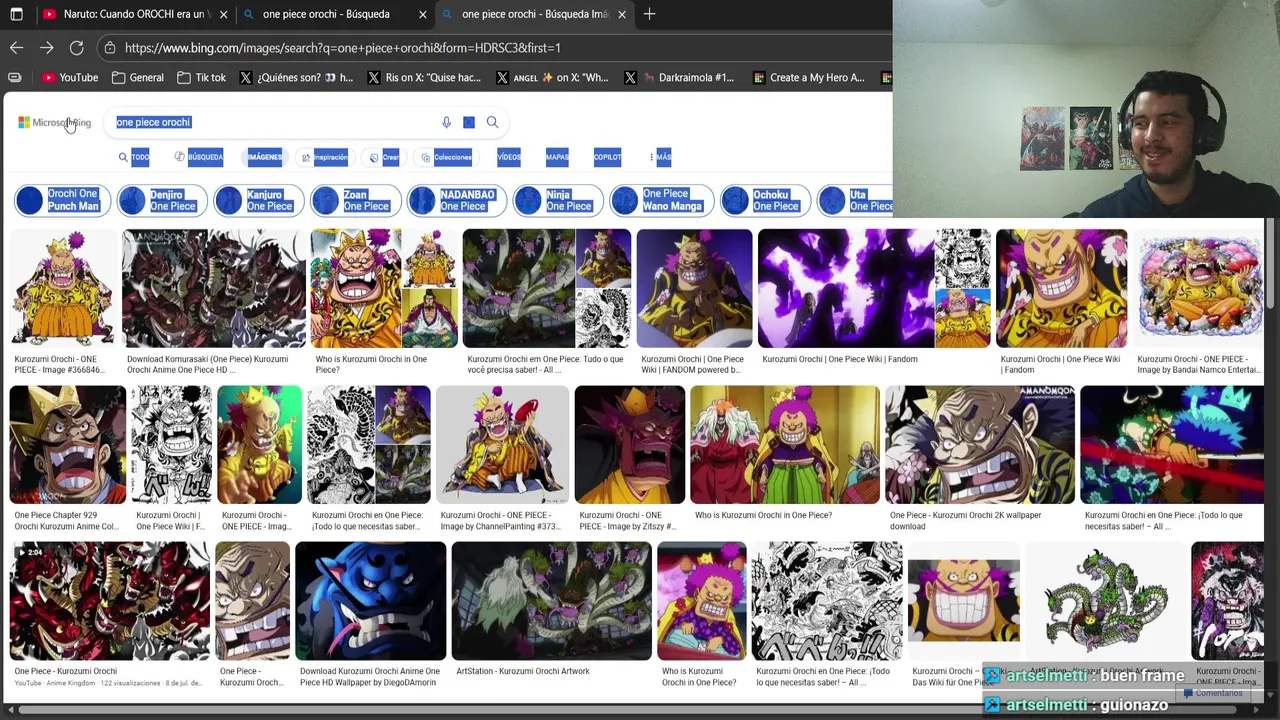Screen dimensions: 1280x720
Task: Select the 'one piece orochi - Búsqueda Imá...' tab
Action: [535, 14]
